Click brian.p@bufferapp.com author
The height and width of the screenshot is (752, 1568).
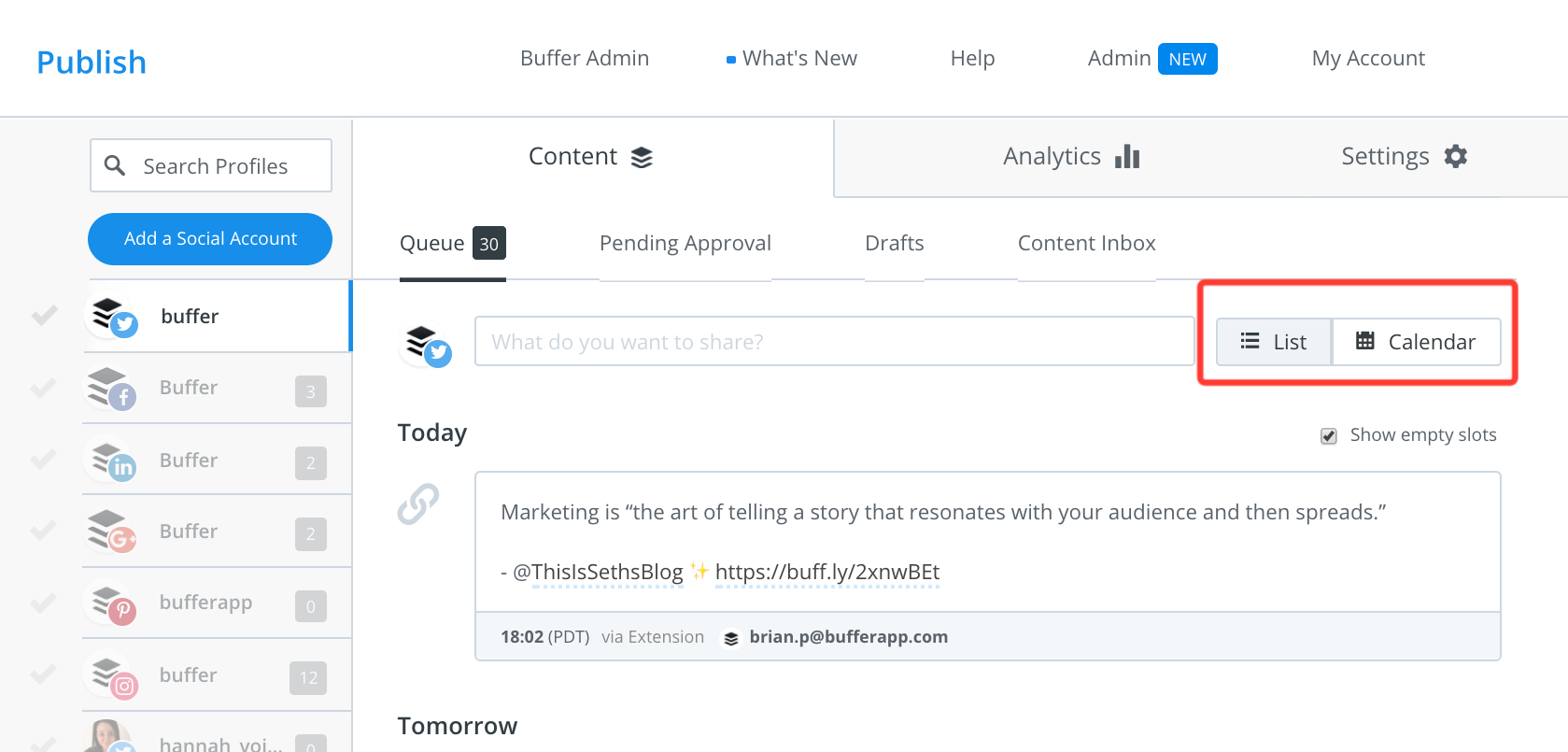(849, 637)
